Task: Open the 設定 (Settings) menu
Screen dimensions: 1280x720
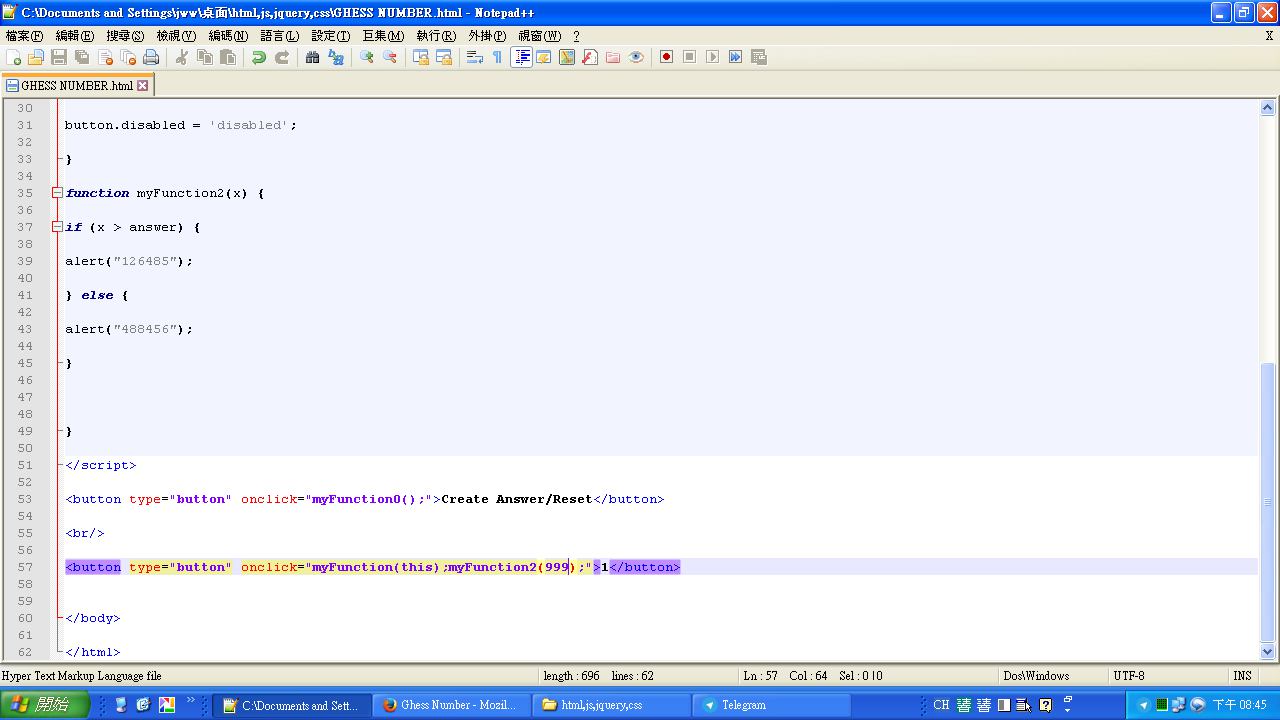Action: tap(330, 36)
